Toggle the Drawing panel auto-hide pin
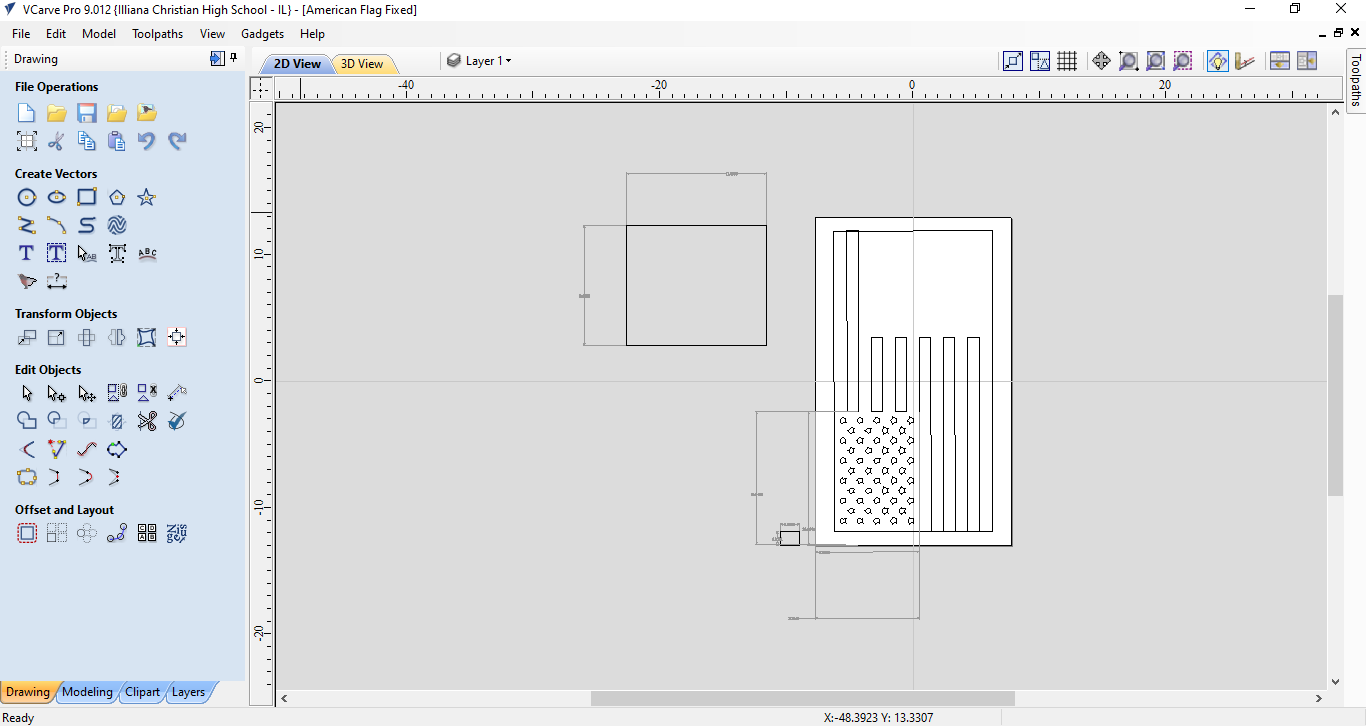Image resolution: width=1366 pixels, height=726 pixels. coord(234,59)
